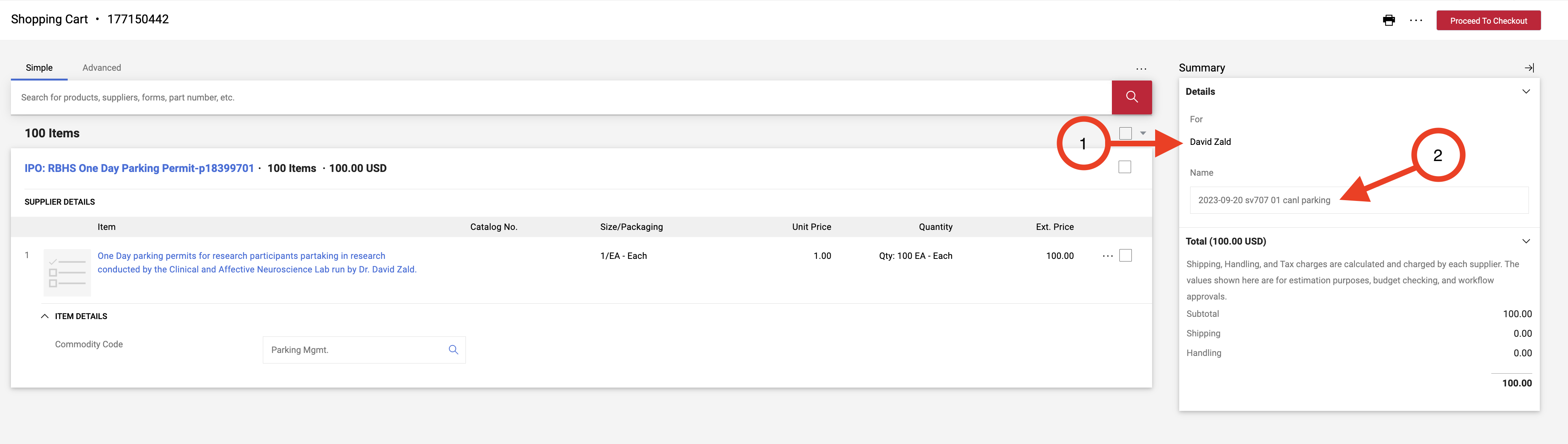Click the parking permit item thumbnail
The width and height of the screenshot is (1568, 444).
click(x=67, y=273)
